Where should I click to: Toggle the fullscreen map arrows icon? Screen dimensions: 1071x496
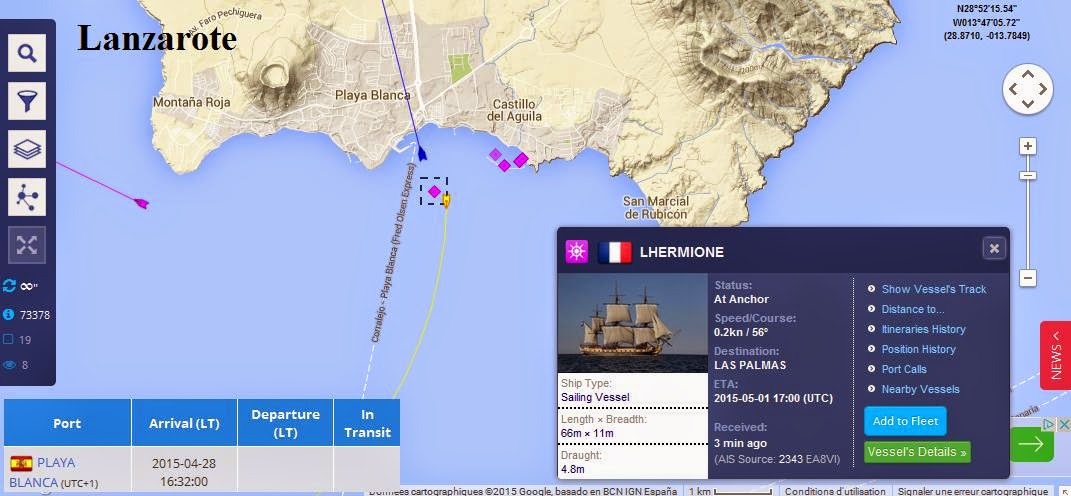tap(27, 245)
